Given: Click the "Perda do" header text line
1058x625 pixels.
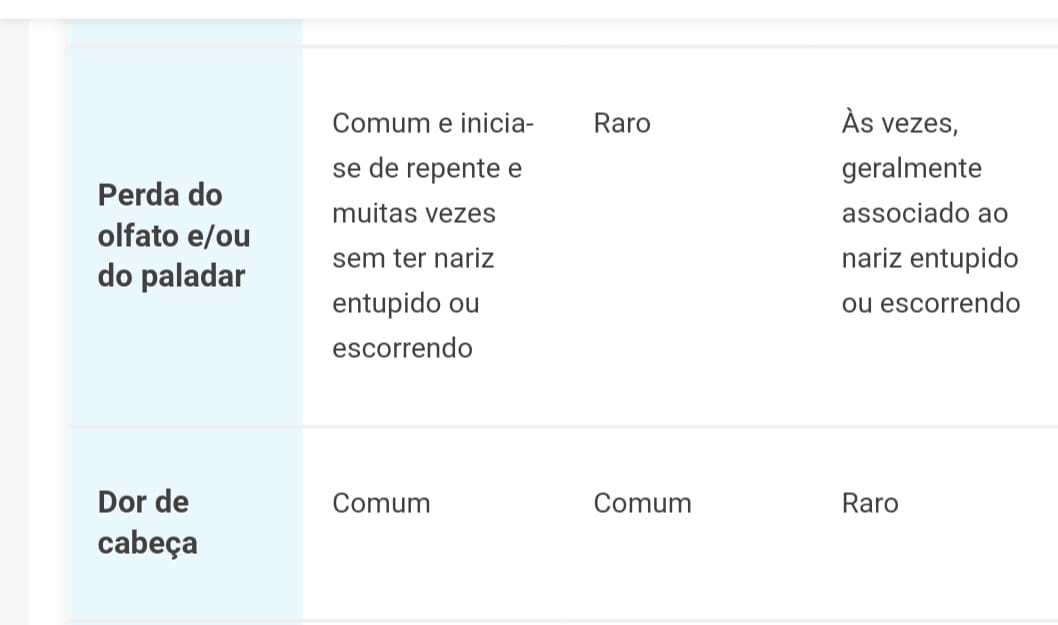Looking at the screenshot, I should click(160, 194).
